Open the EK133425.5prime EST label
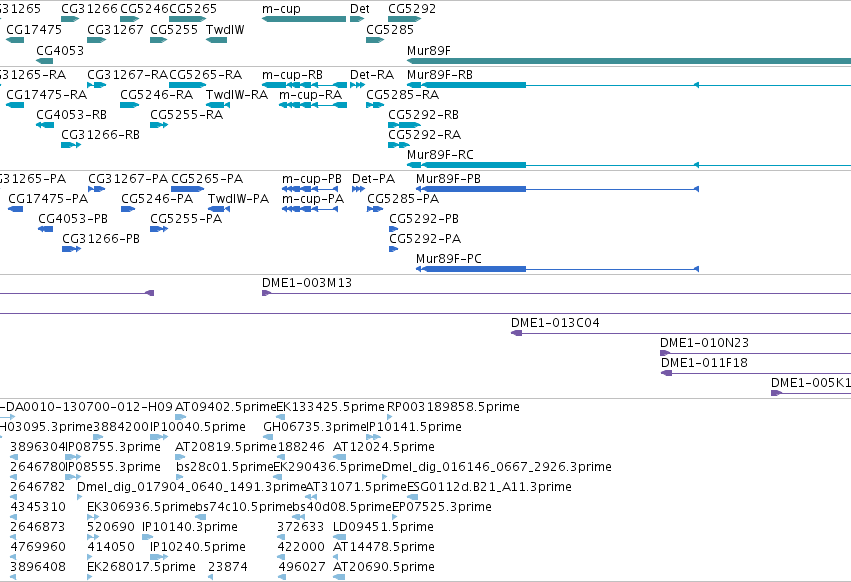This screenshot has width=851, height=582. coord(331,407)
